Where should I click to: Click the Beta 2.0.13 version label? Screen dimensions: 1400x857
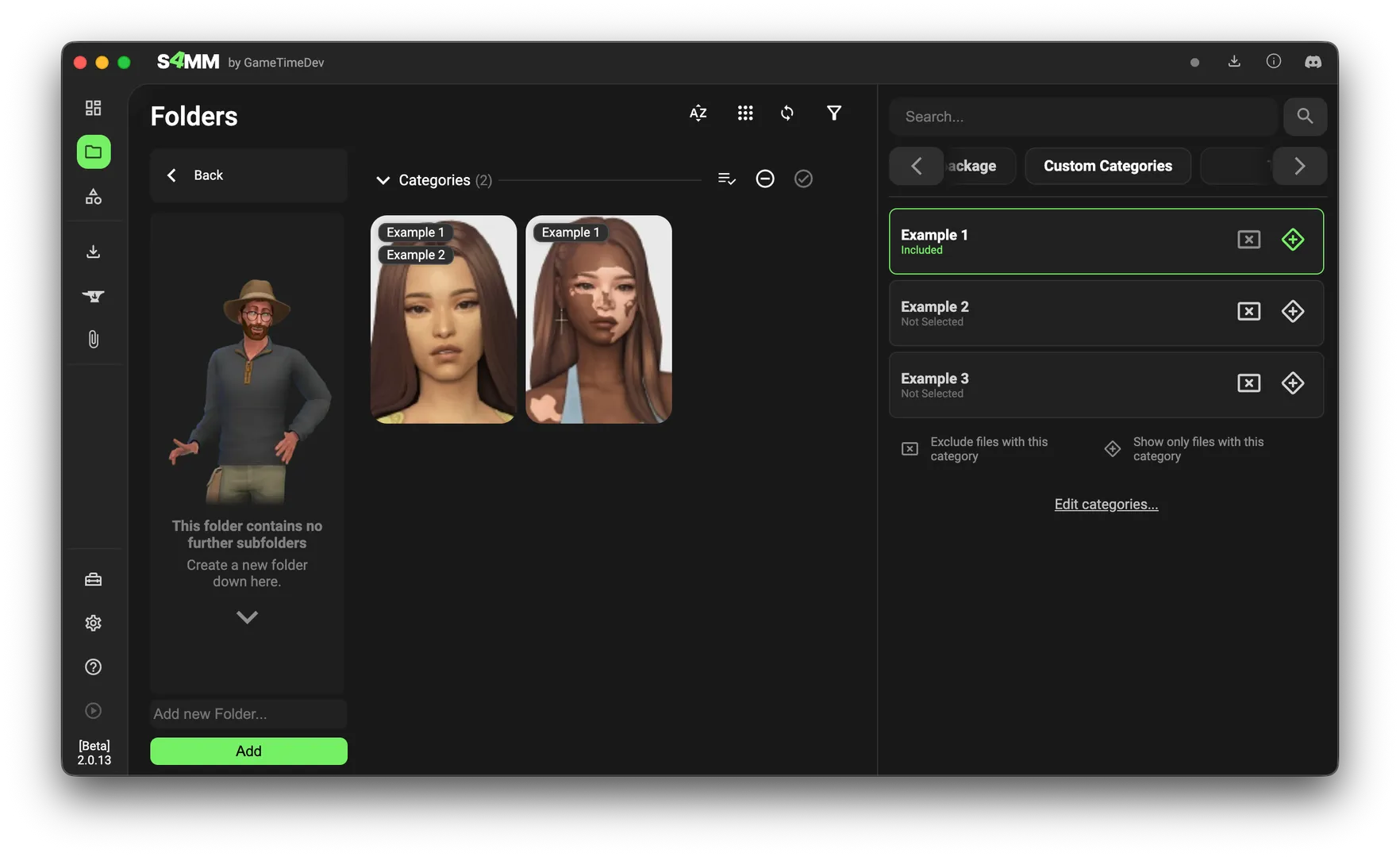click(x=94, y=753)
